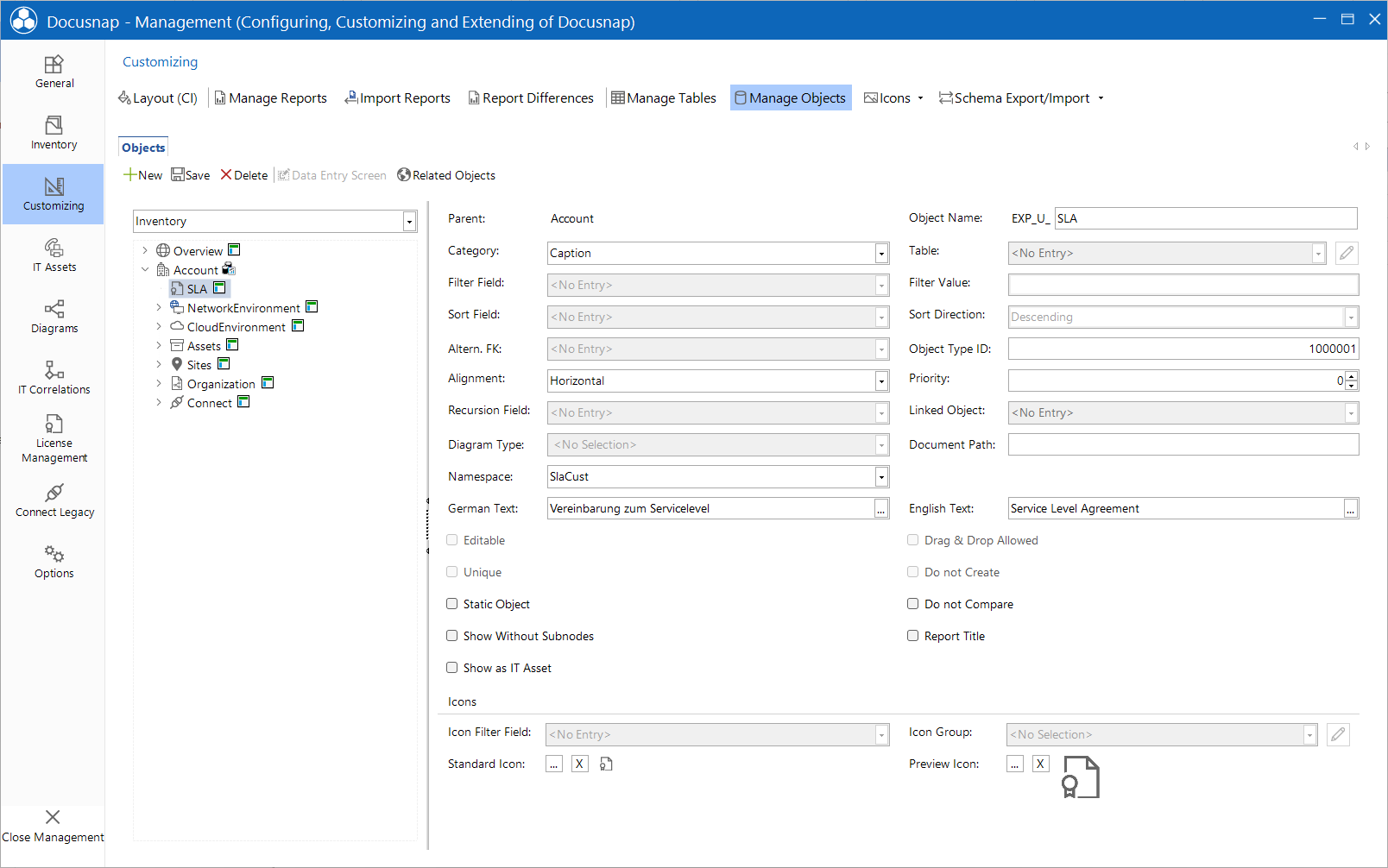The width and height of the screenshot is (1388, 868).
Task: Select the Customizing sidebar section
Action: point(54,194)
